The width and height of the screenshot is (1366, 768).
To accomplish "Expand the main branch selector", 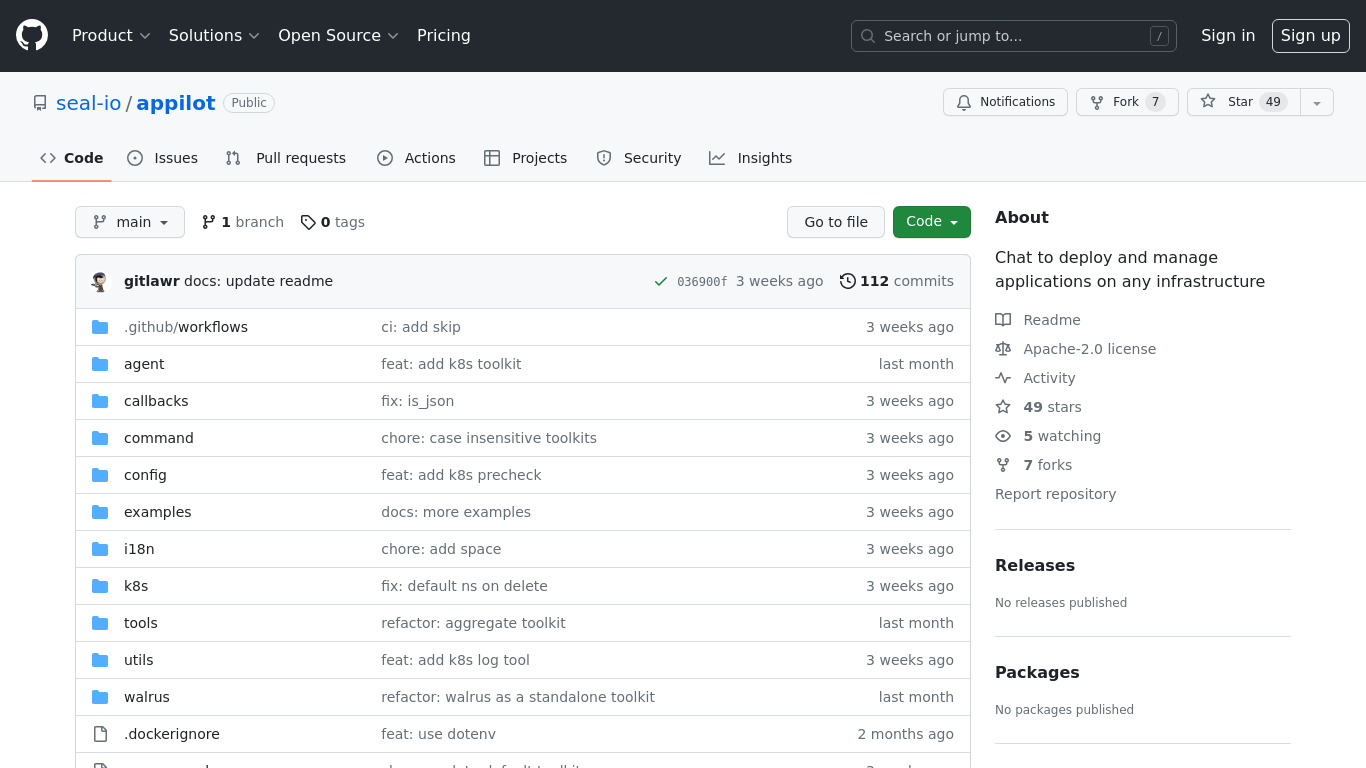I will pos(130,222).
